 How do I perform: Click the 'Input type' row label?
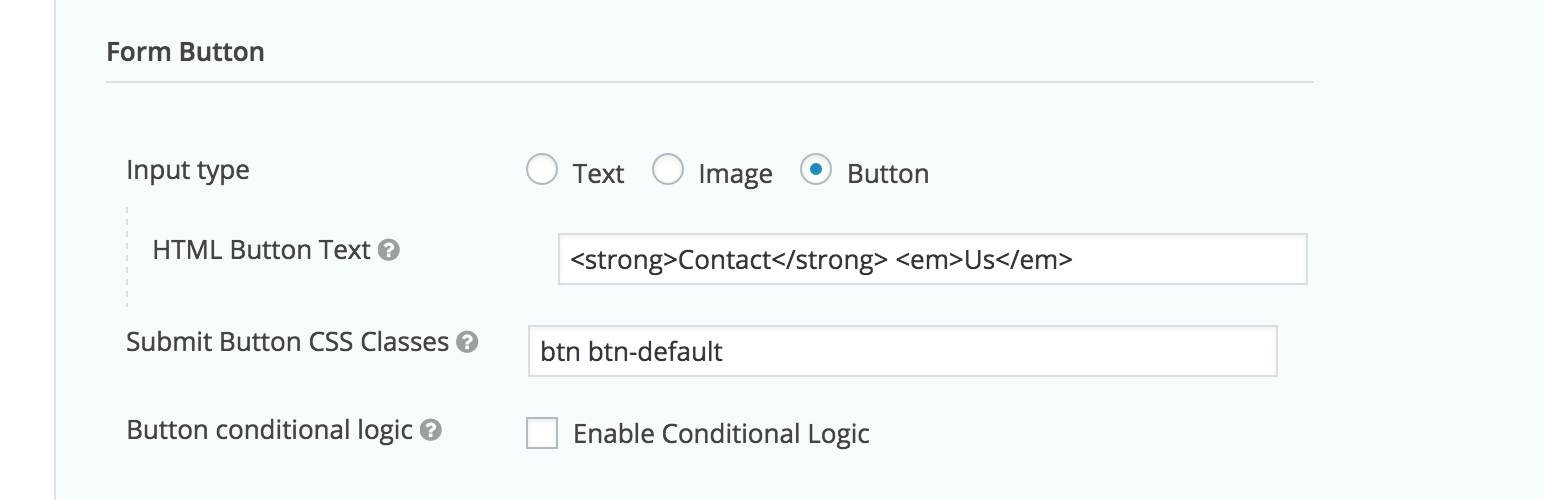click(x=188, y=170)
